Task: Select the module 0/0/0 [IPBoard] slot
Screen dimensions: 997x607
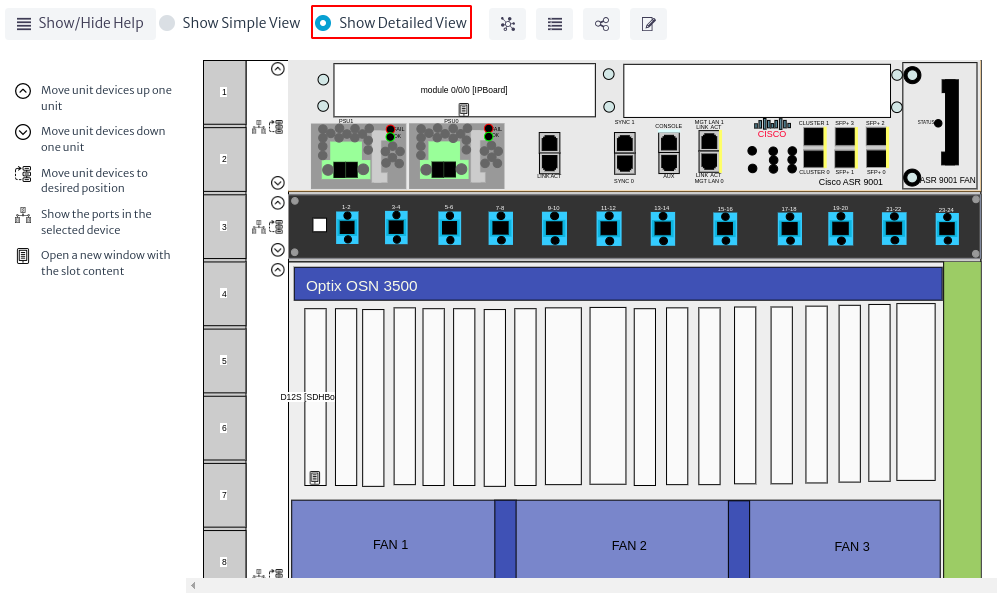Action: [x=464, y=90]
